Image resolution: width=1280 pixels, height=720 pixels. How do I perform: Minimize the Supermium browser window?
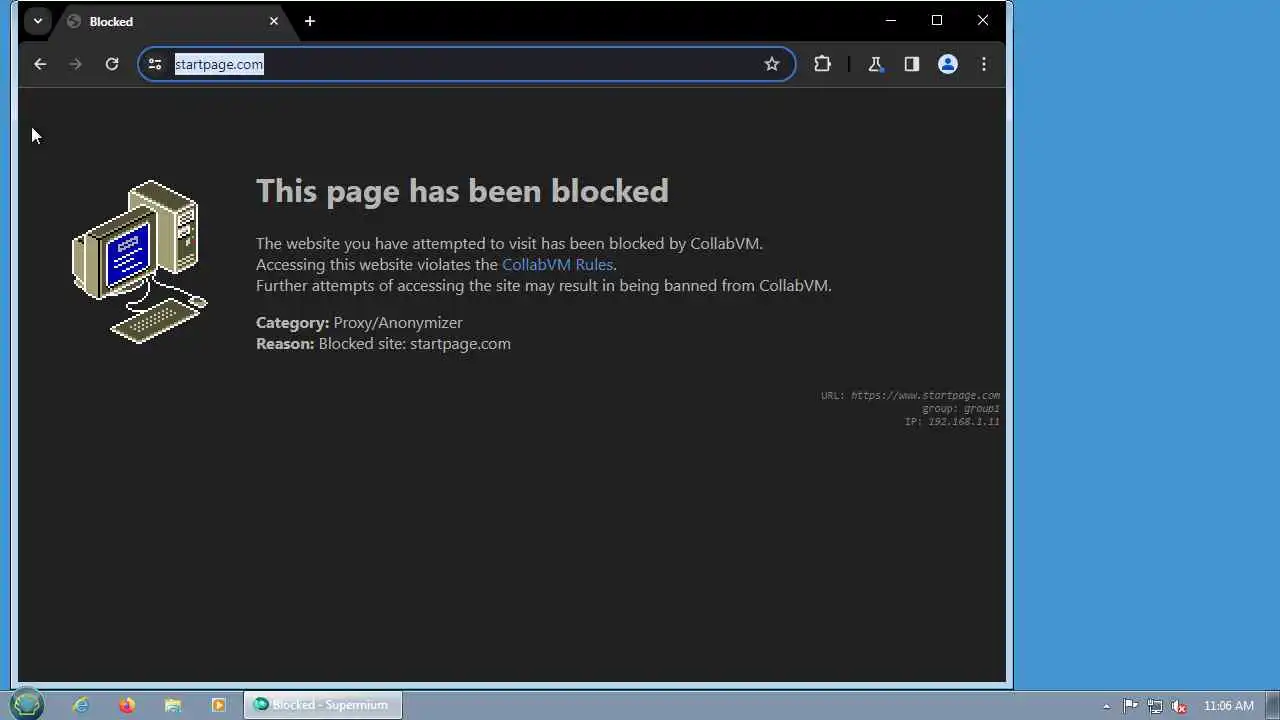[x=891, y=20]
